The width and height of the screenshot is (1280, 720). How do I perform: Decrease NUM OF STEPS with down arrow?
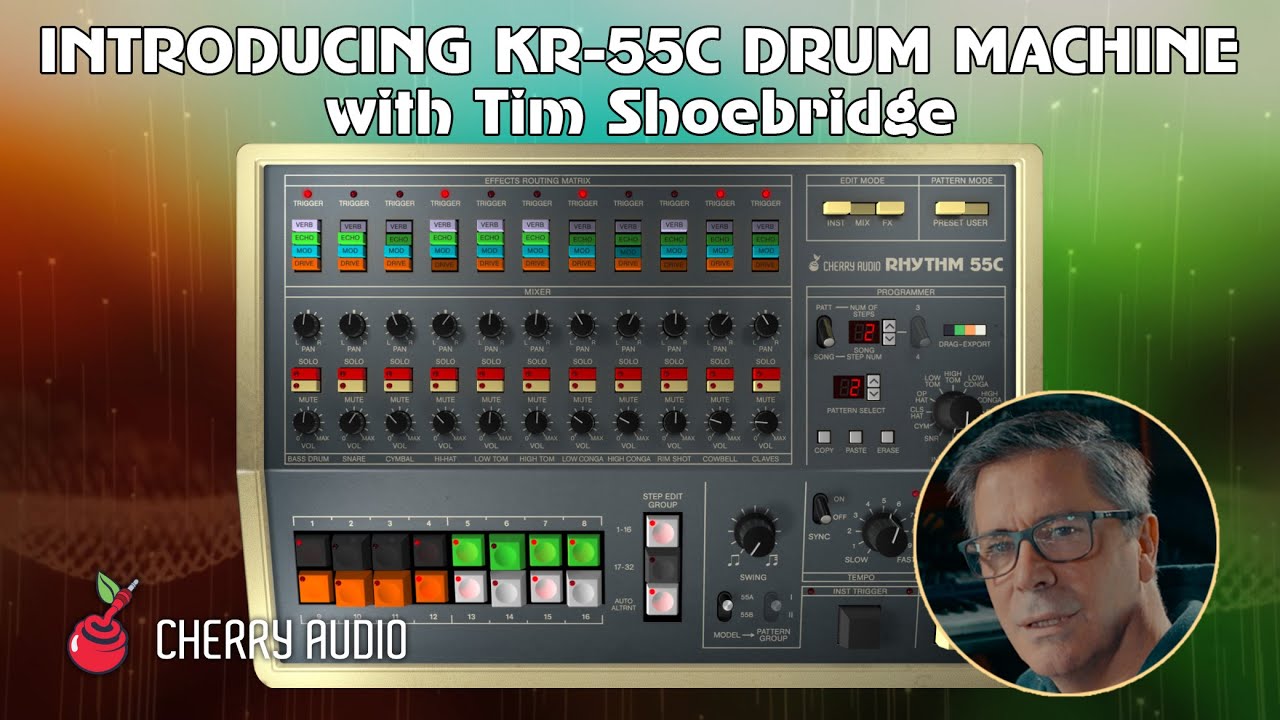click(888, 339)
